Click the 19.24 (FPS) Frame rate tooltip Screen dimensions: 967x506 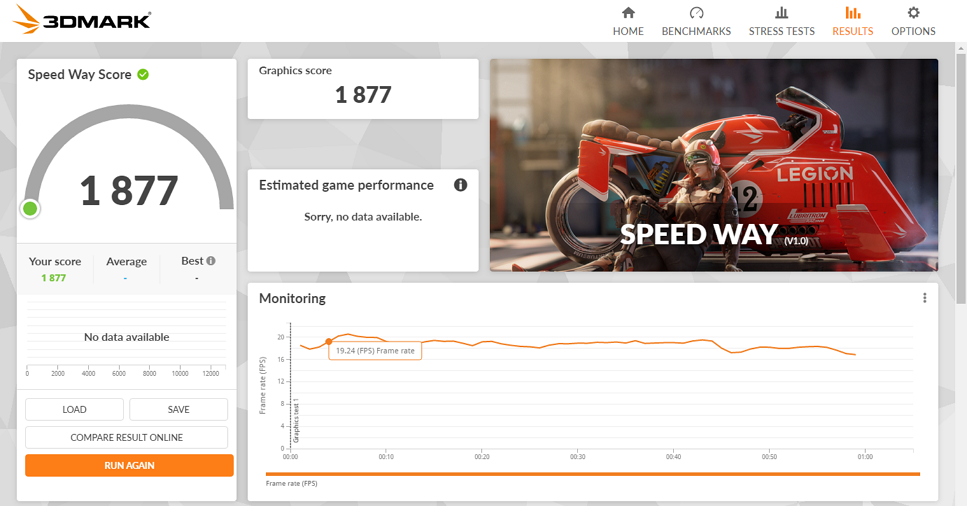[375, 350]
